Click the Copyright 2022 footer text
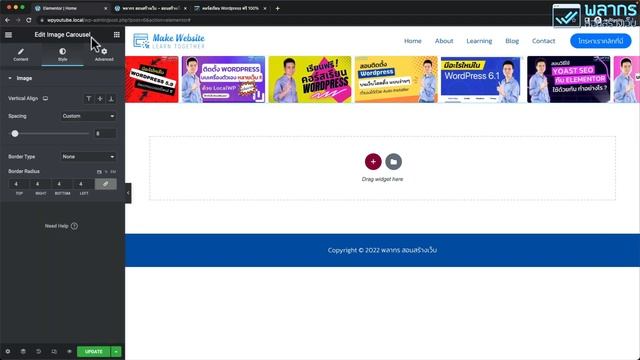The height and width of the screenshot is (360, 640). point(382,250)
